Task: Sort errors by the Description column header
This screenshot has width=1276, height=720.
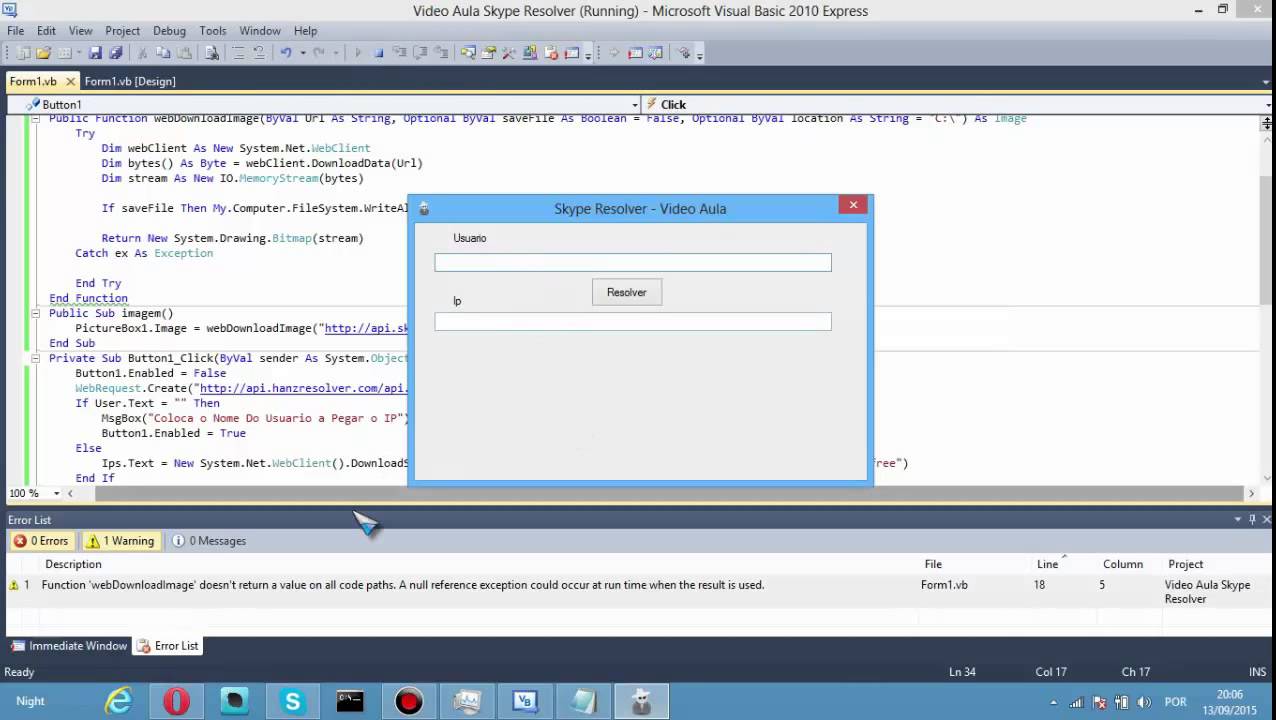Action: 73,564
